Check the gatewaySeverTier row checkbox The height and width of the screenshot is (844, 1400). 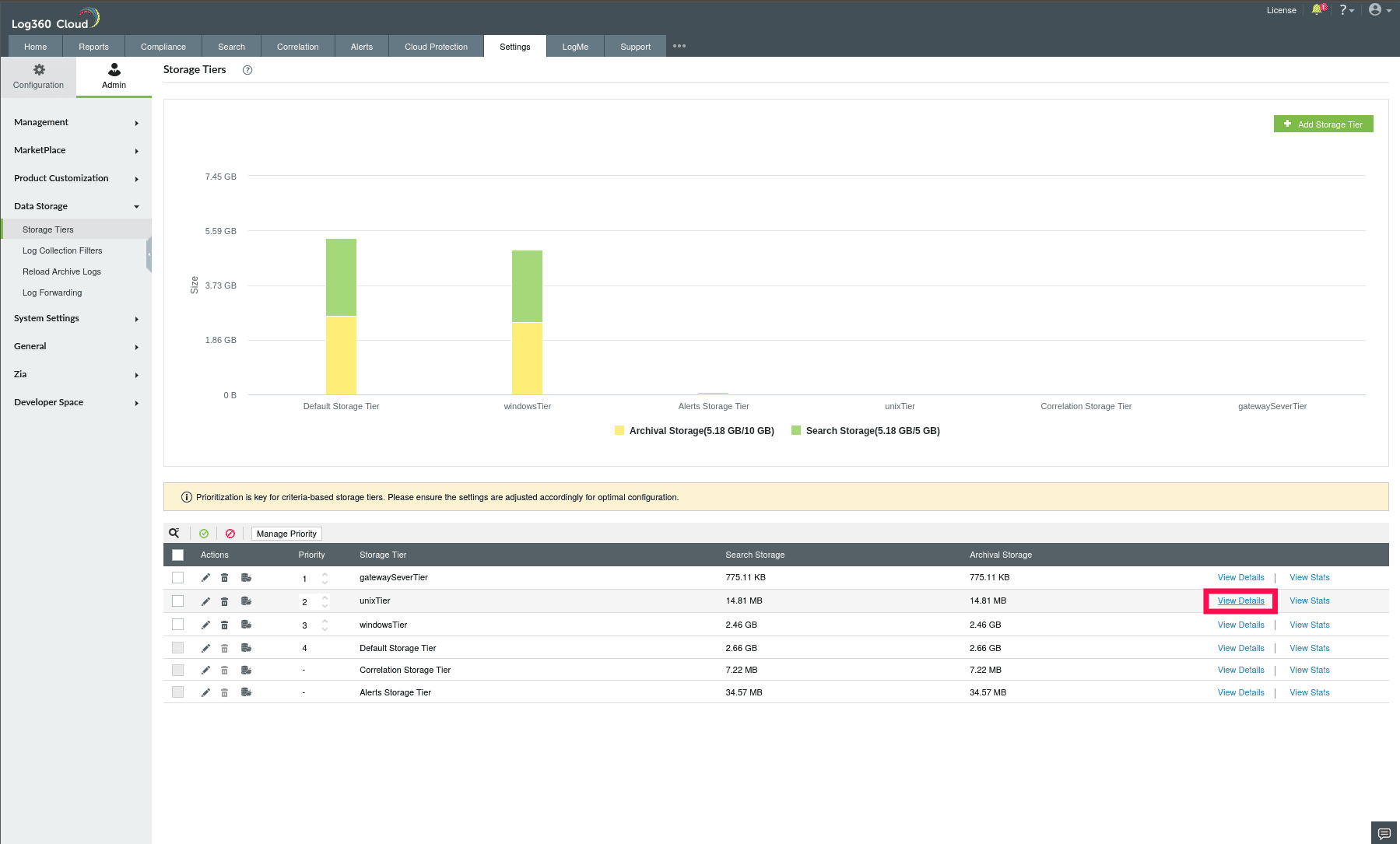177,577
